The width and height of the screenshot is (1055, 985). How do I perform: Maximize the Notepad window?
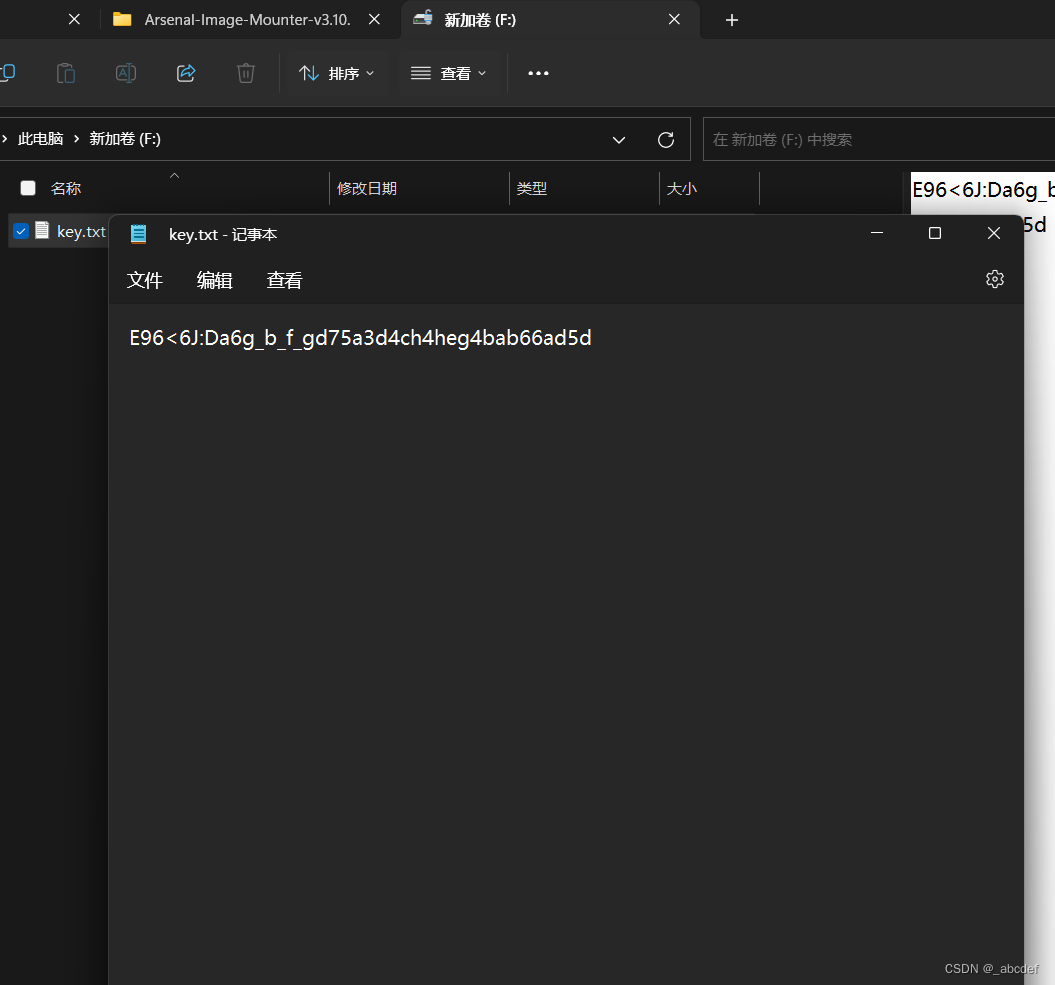pyautogui.click(x=935, y=233)
